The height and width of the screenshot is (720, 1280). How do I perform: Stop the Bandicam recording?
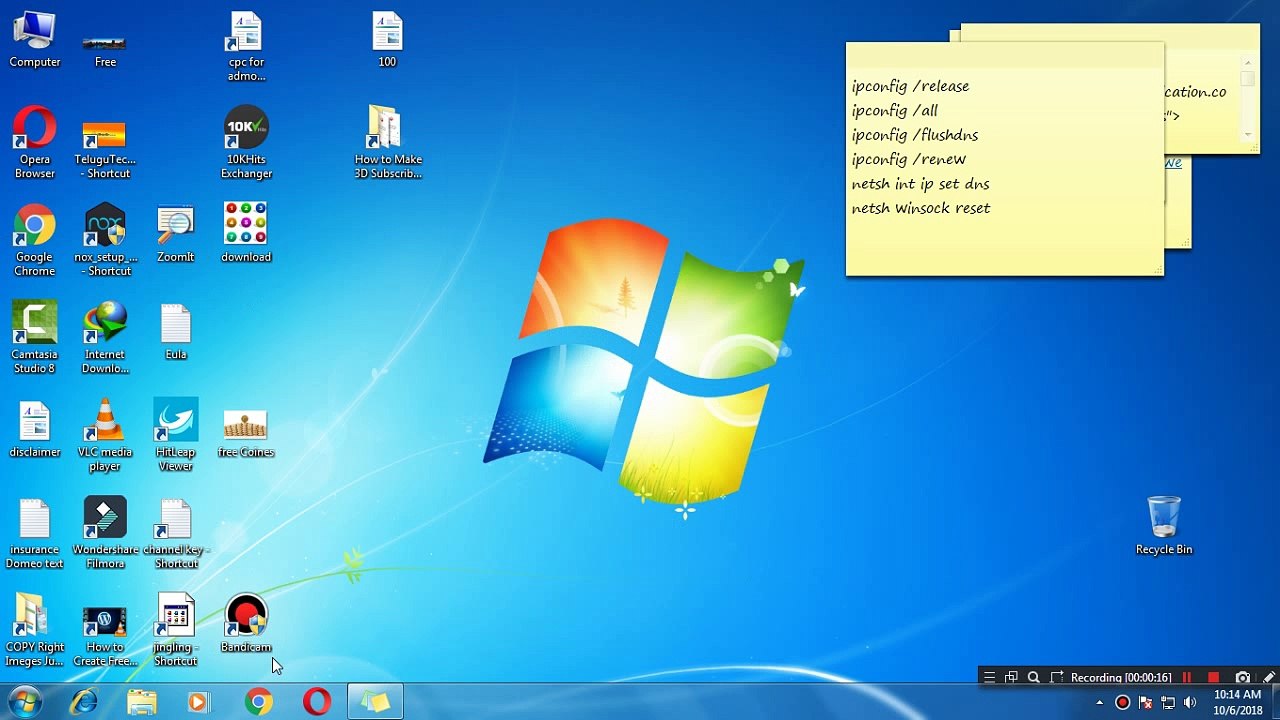point(1213,677)
